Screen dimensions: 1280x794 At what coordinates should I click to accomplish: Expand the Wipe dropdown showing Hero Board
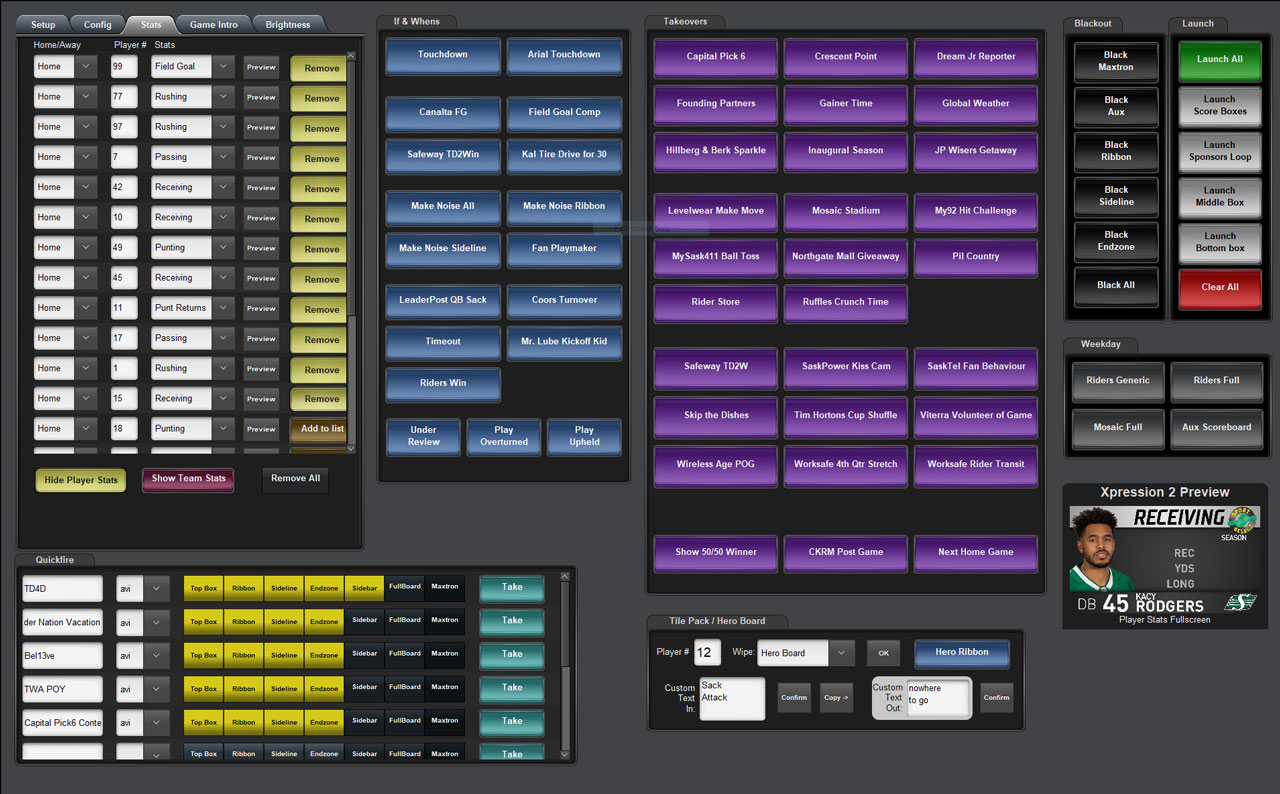click(x=841, y=653)
